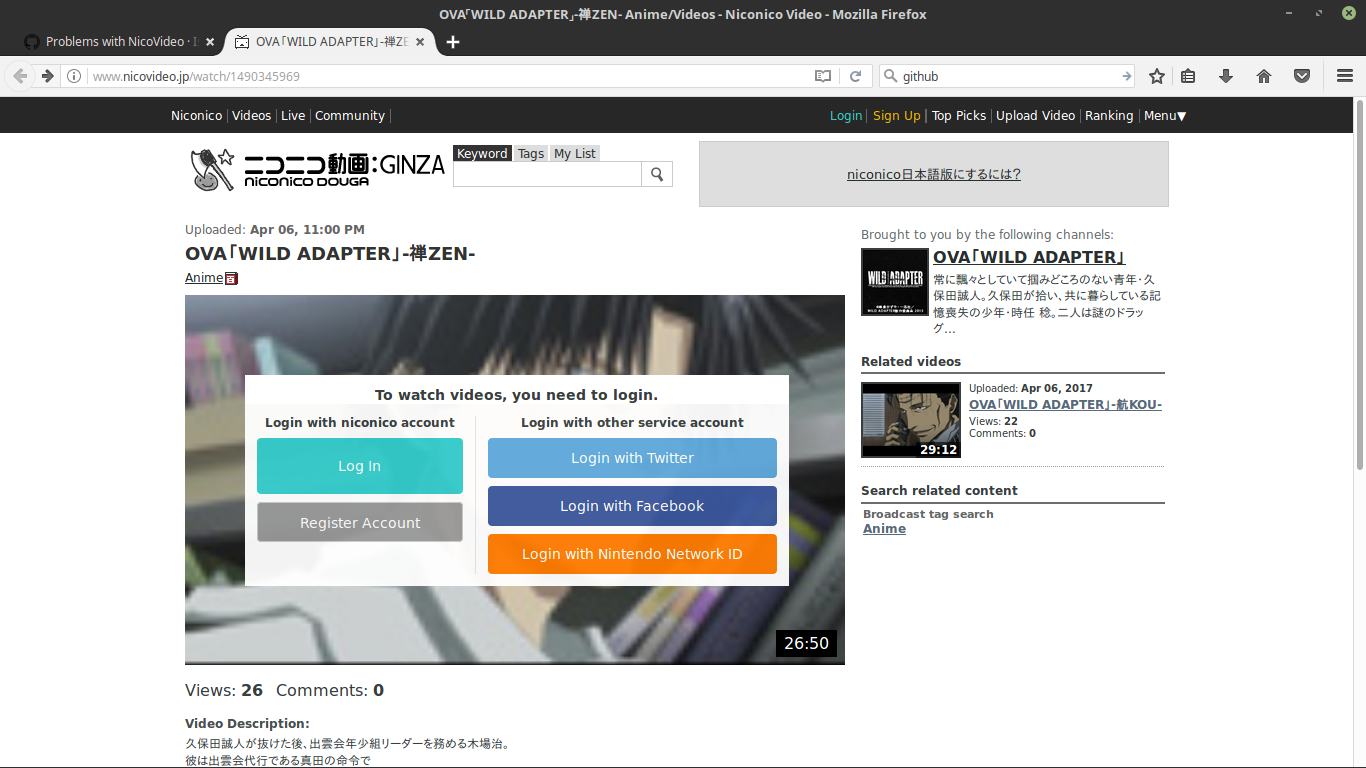This screenshot has height=768, width=1366.
Task: Click the teal Log In button
Action: (360, 466)
